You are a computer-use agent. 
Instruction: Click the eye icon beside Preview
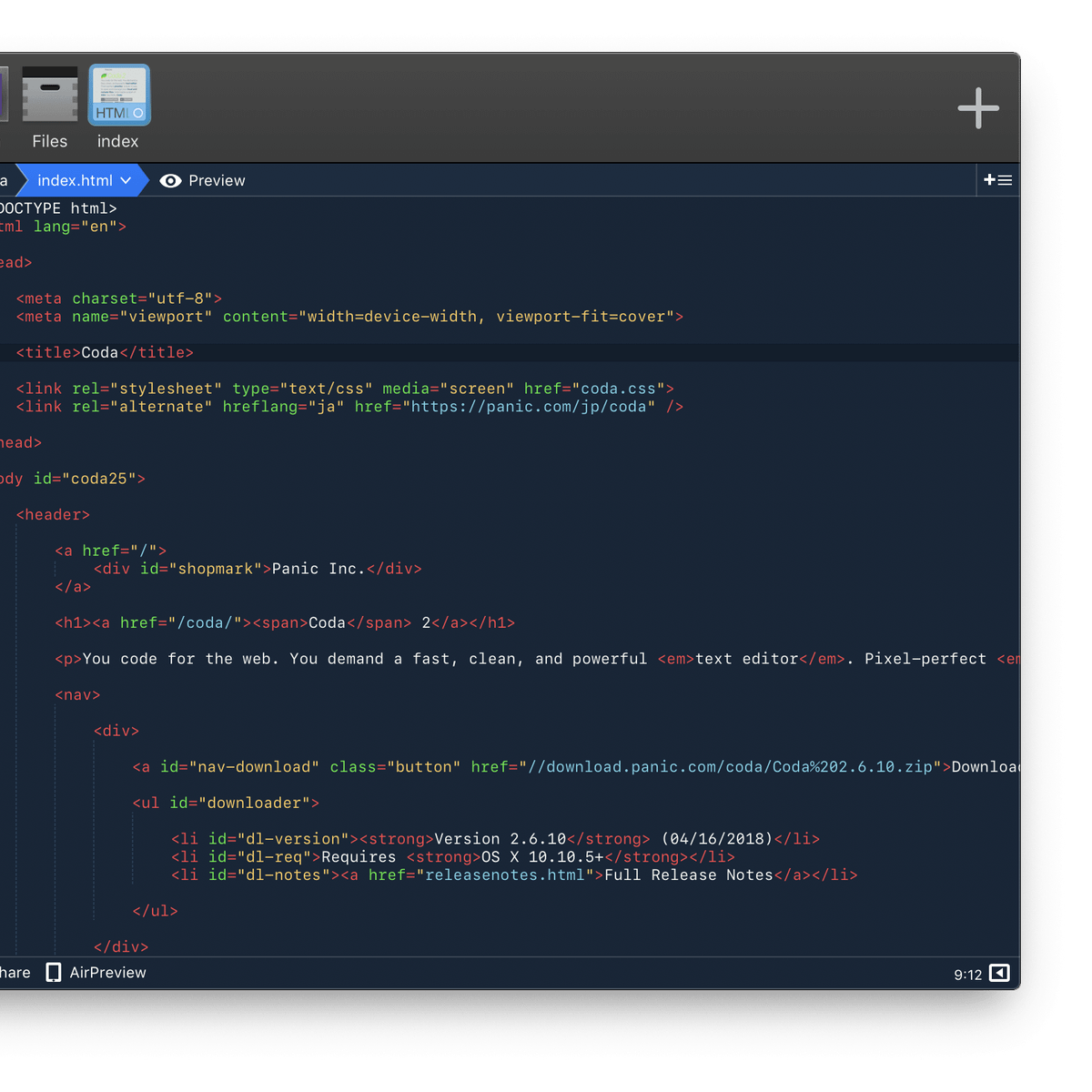click(170, 181)
